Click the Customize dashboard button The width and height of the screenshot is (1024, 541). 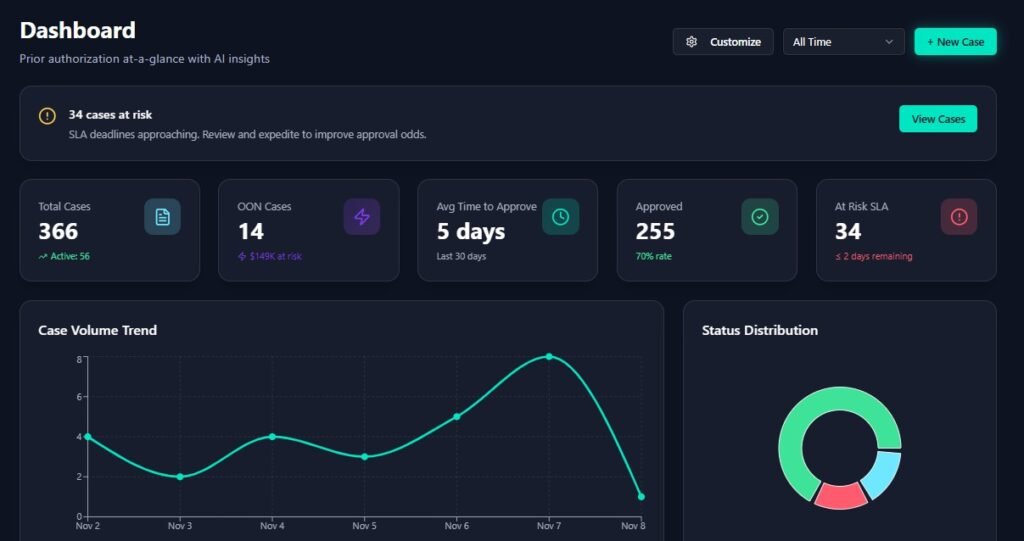tap(723, 42)
